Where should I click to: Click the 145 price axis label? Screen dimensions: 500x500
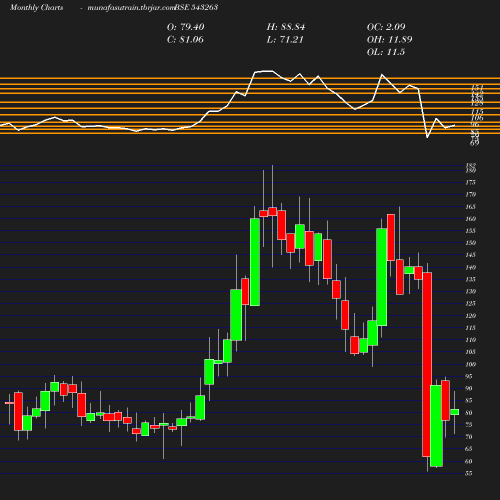pos(471,255)
